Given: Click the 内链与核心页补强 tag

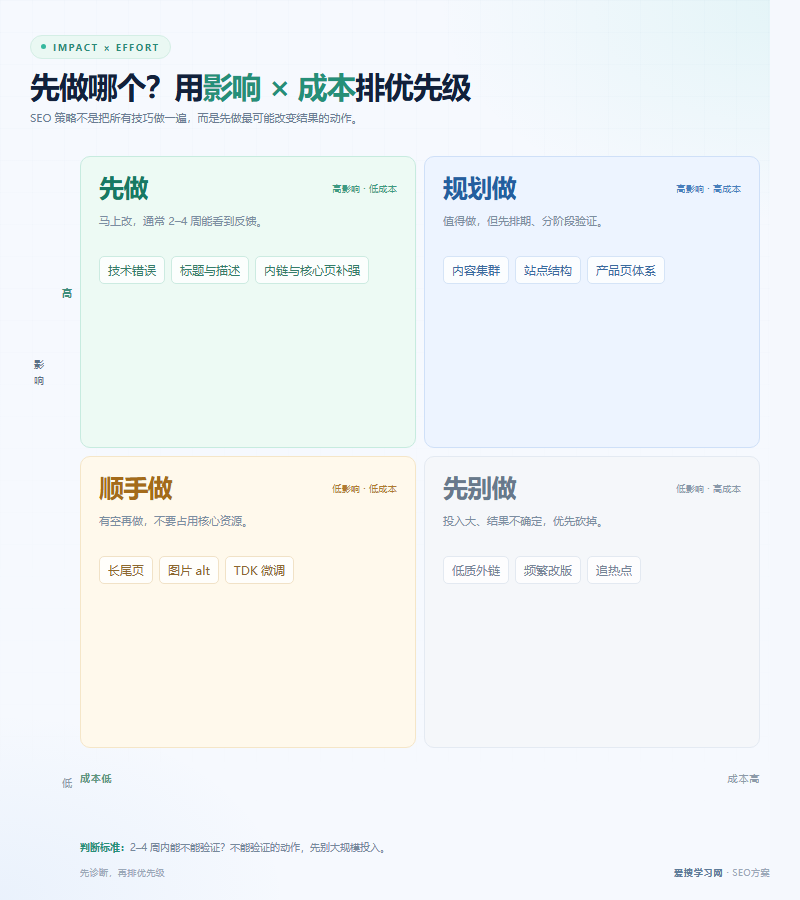Looking at the screenshot, I should (x=312, y=270).
